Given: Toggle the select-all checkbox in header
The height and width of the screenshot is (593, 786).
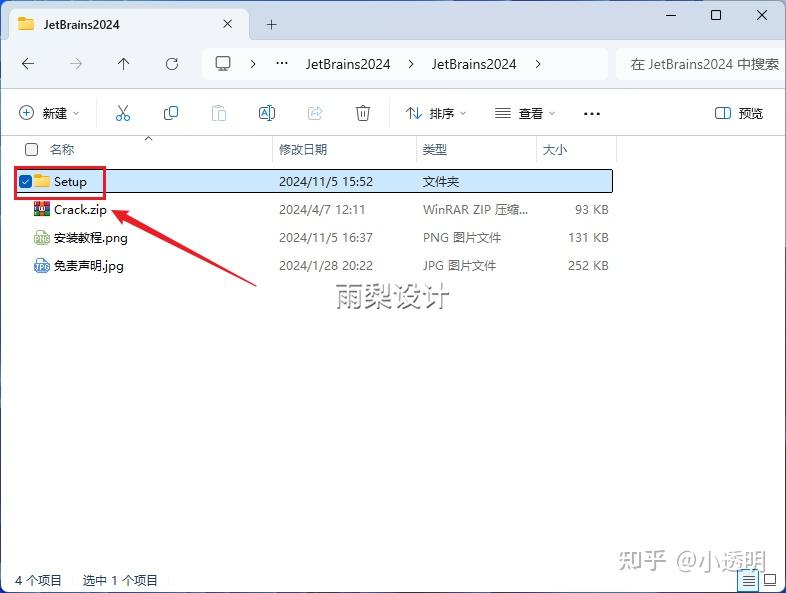Looking at the screenshot, I should (x=32, y=149).
